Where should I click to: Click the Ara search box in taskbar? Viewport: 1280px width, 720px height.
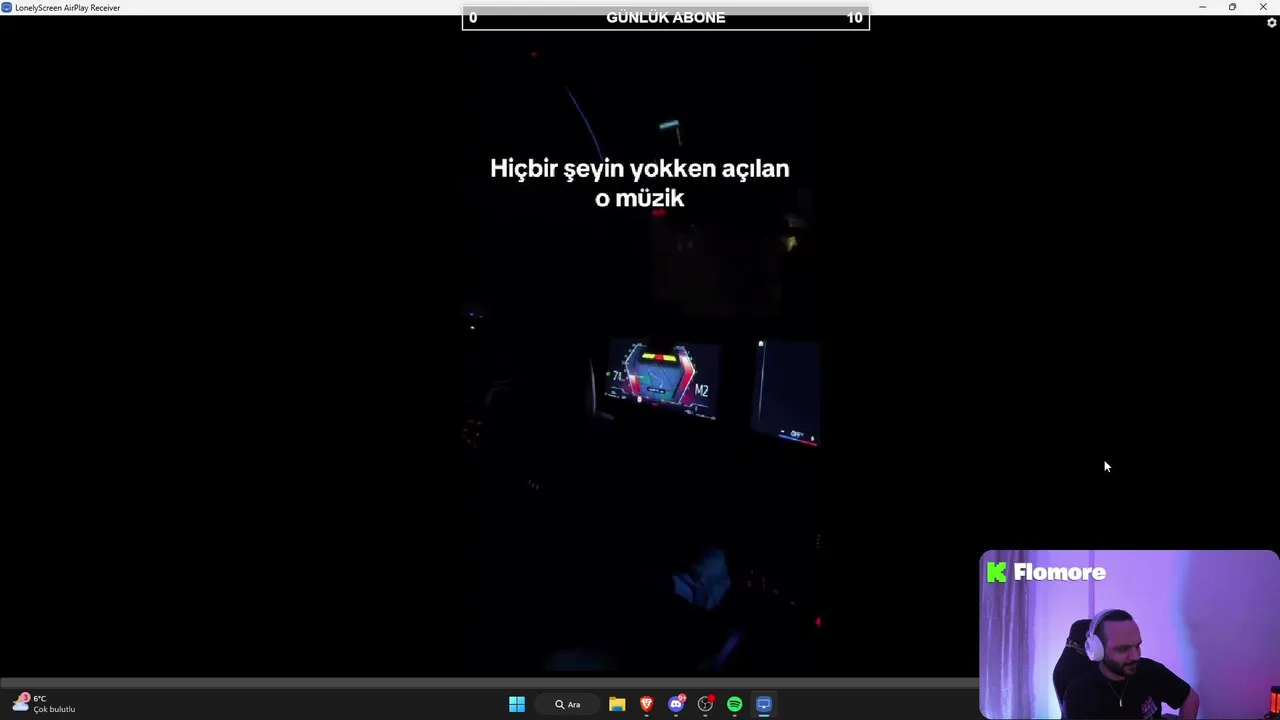point(568,704)
